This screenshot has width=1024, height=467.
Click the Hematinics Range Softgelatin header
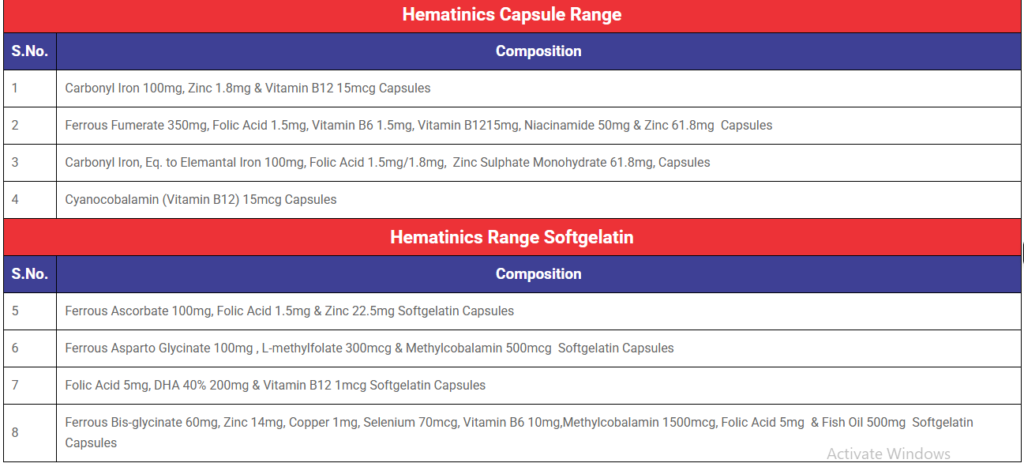(512, 237)
